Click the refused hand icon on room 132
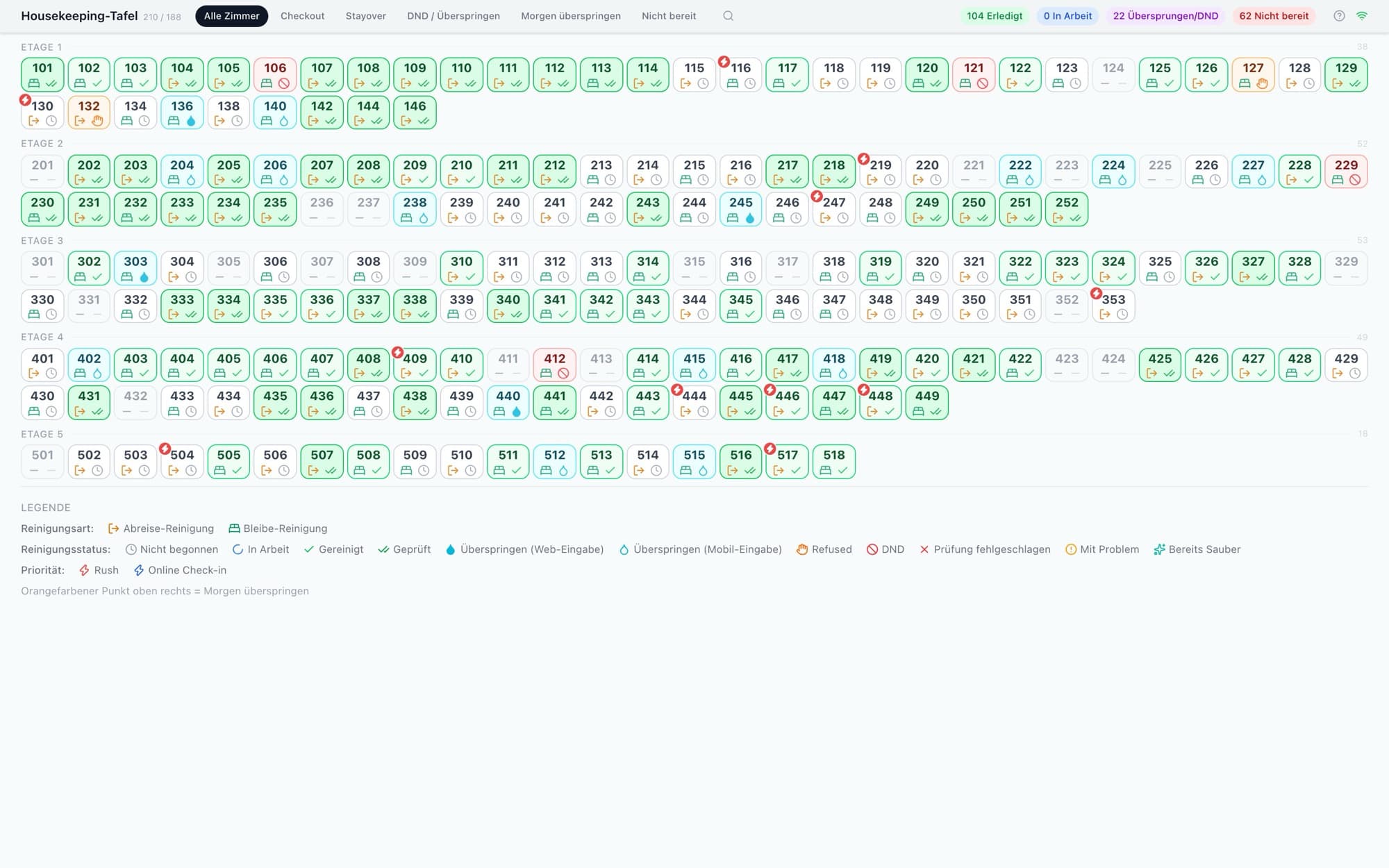The height and width of the screenshot is (868, 1389). click(98, 121)
